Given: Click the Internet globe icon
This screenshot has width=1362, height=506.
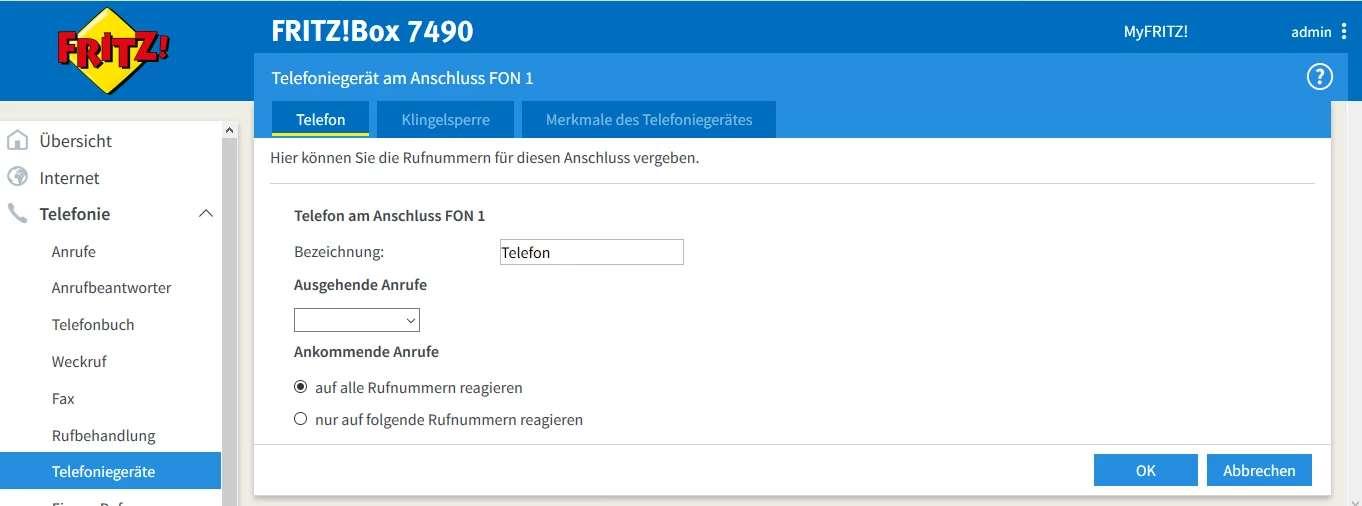Looking at the screenshot, I should (x=18, y=177).
